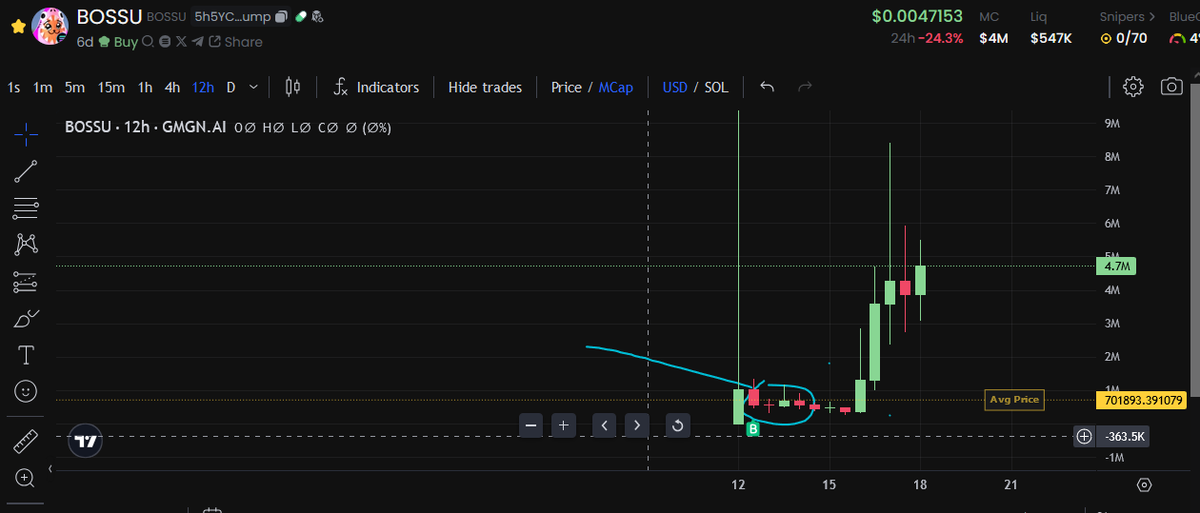The height and width of the screenshot is (513, 1200).
Task: Select the Text annotation tool
Action: tap(27, 355)
